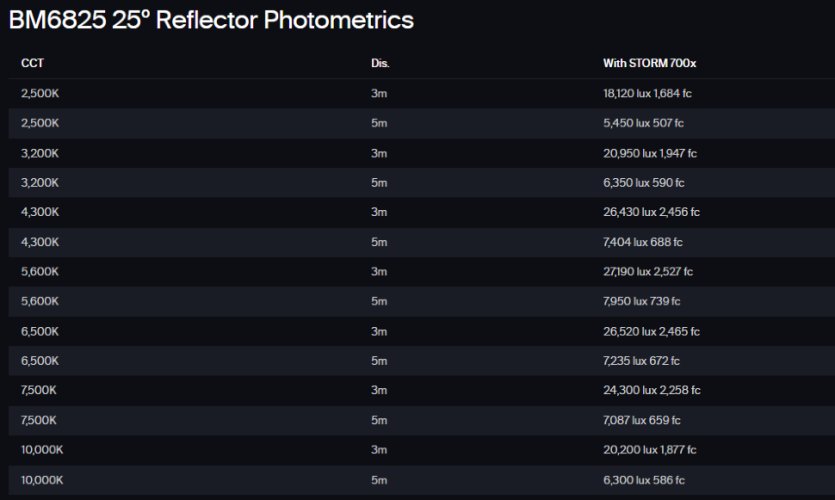Click the CCT column header
This screenshot has width=835, height=500.
tap(32, 63)
